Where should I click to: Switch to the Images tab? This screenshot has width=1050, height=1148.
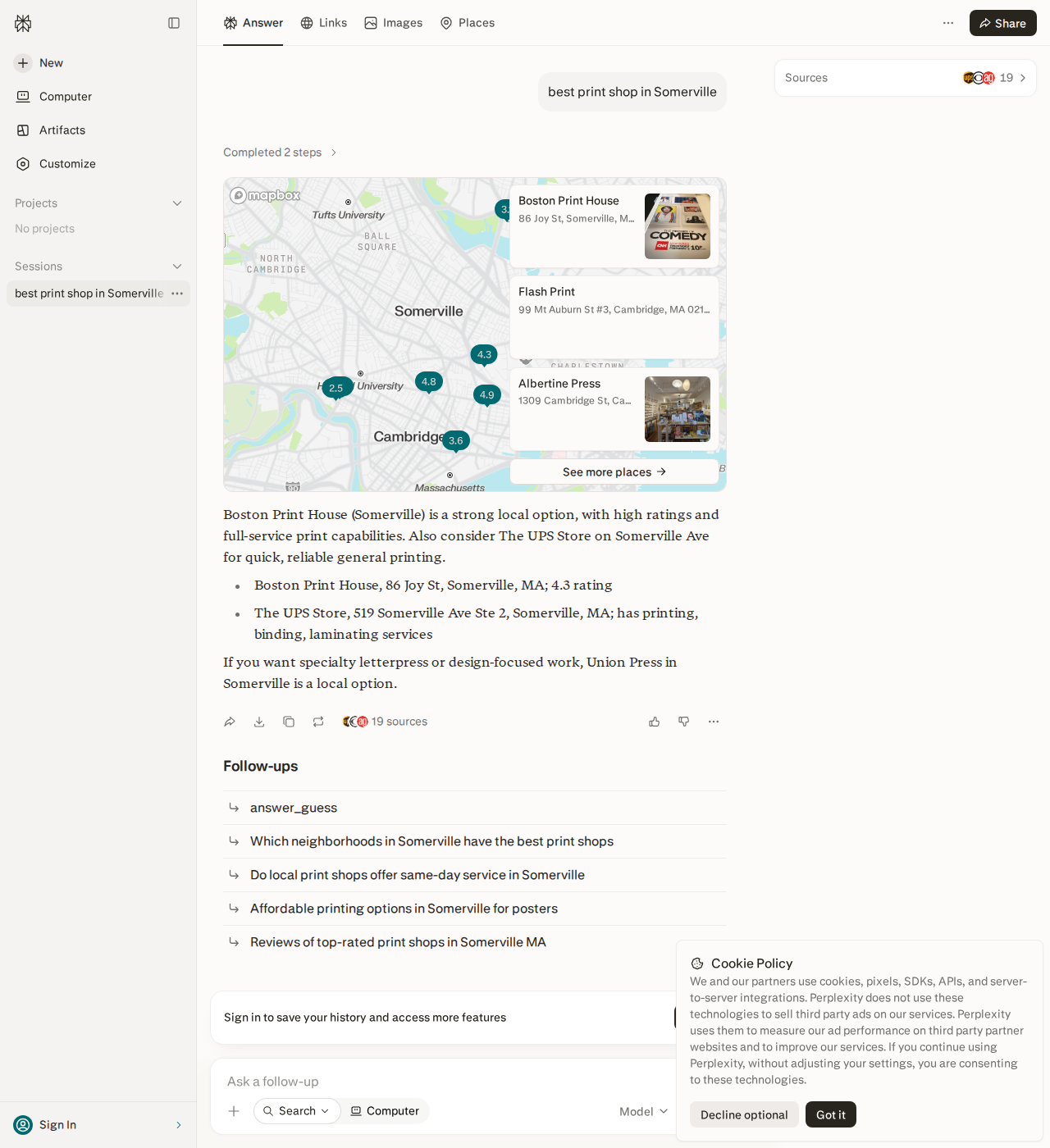point(394,23)
